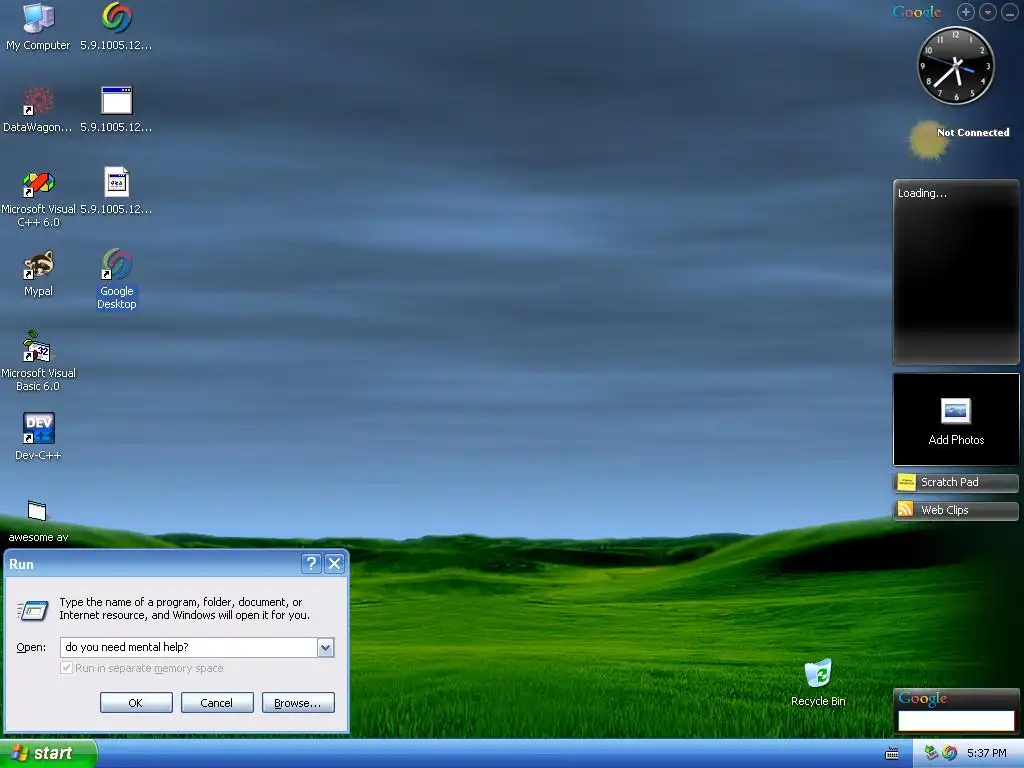
Task: Select the Google Desktop shortcut icon
Action: [x=116, y=279]
